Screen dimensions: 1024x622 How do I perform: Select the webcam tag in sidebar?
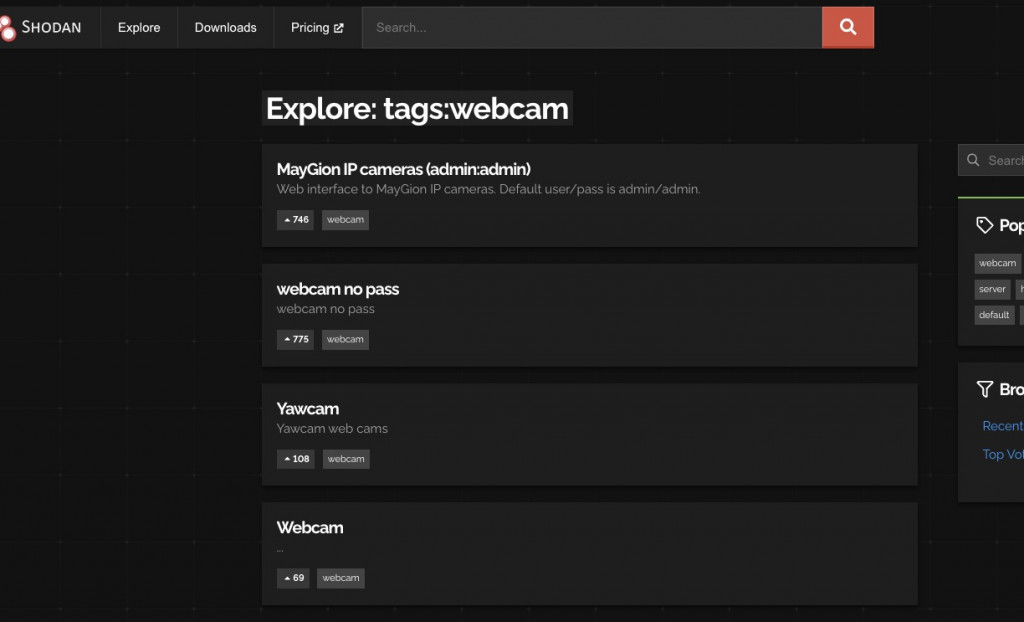pos(997,263)
